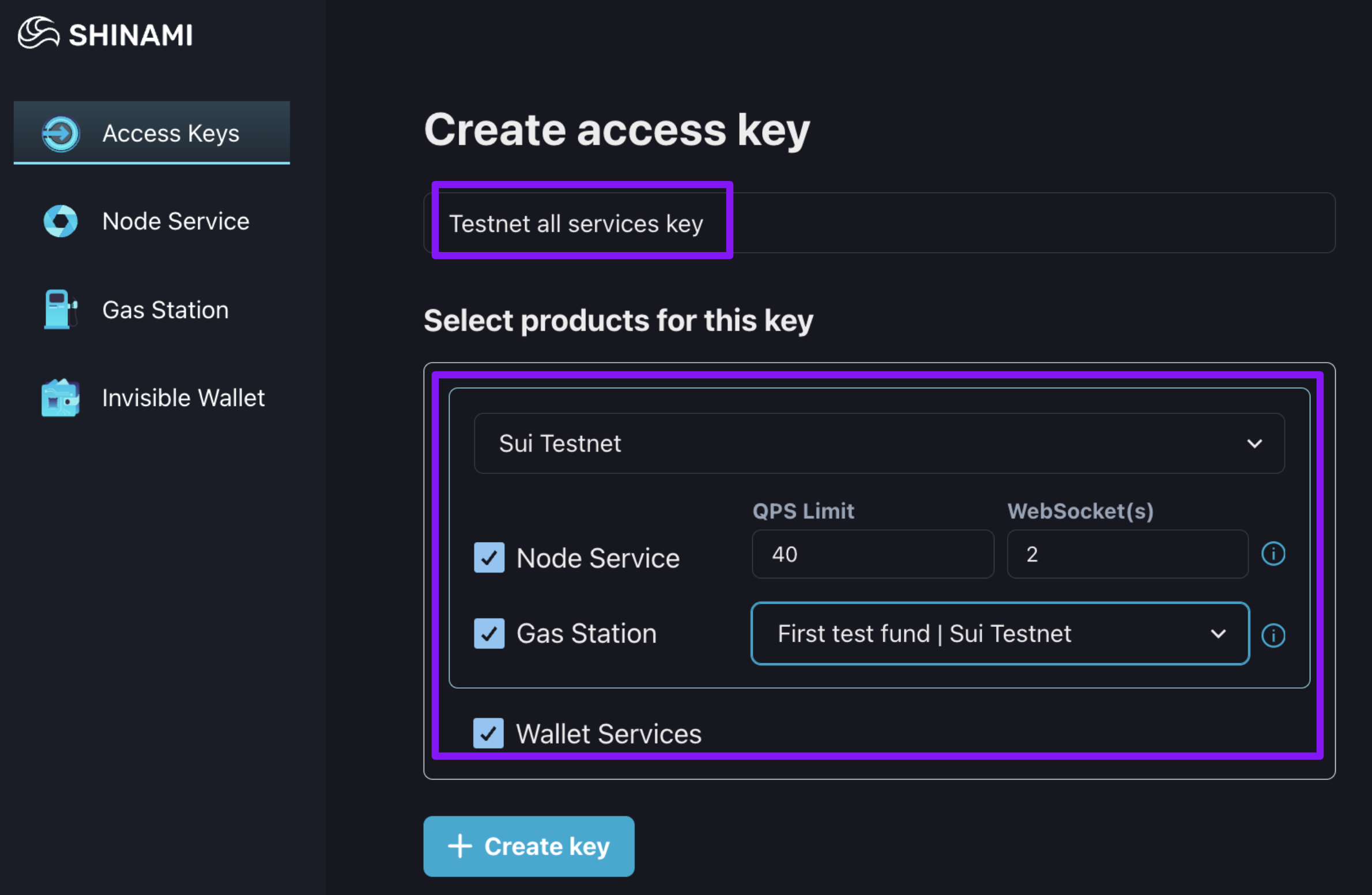This screenshot has height=895, width=1372.
Task: Click info icon next to WebSocket(s) field
Action: (1273, 554)
